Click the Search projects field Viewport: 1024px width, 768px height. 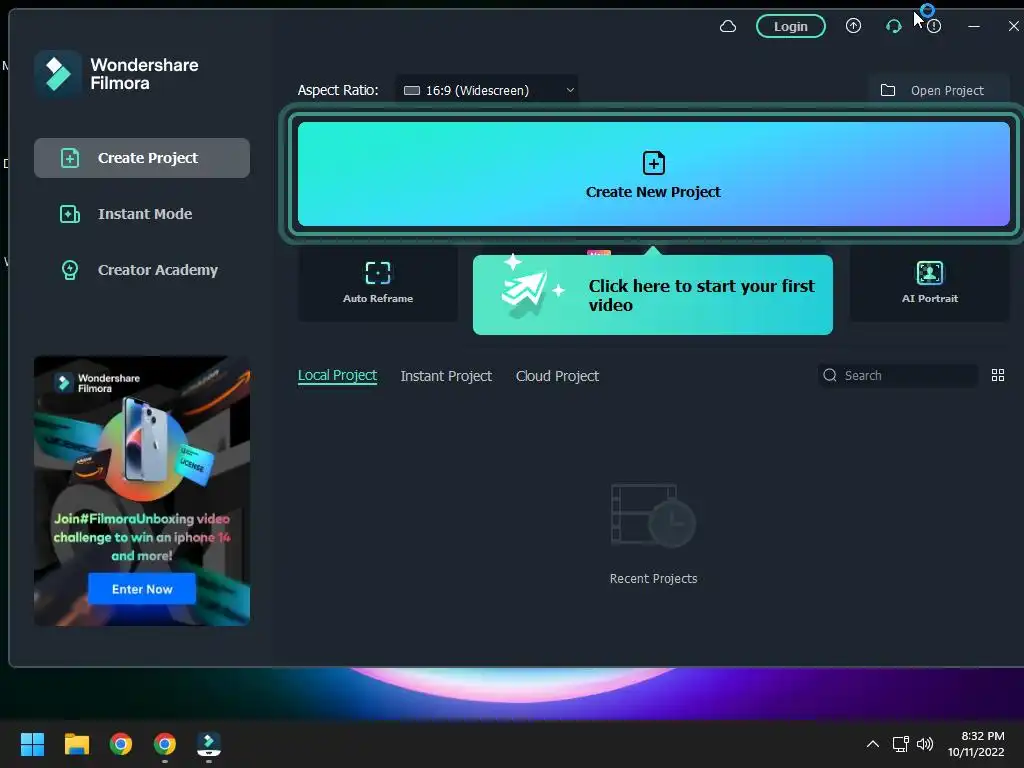click(x=898, y=375)
